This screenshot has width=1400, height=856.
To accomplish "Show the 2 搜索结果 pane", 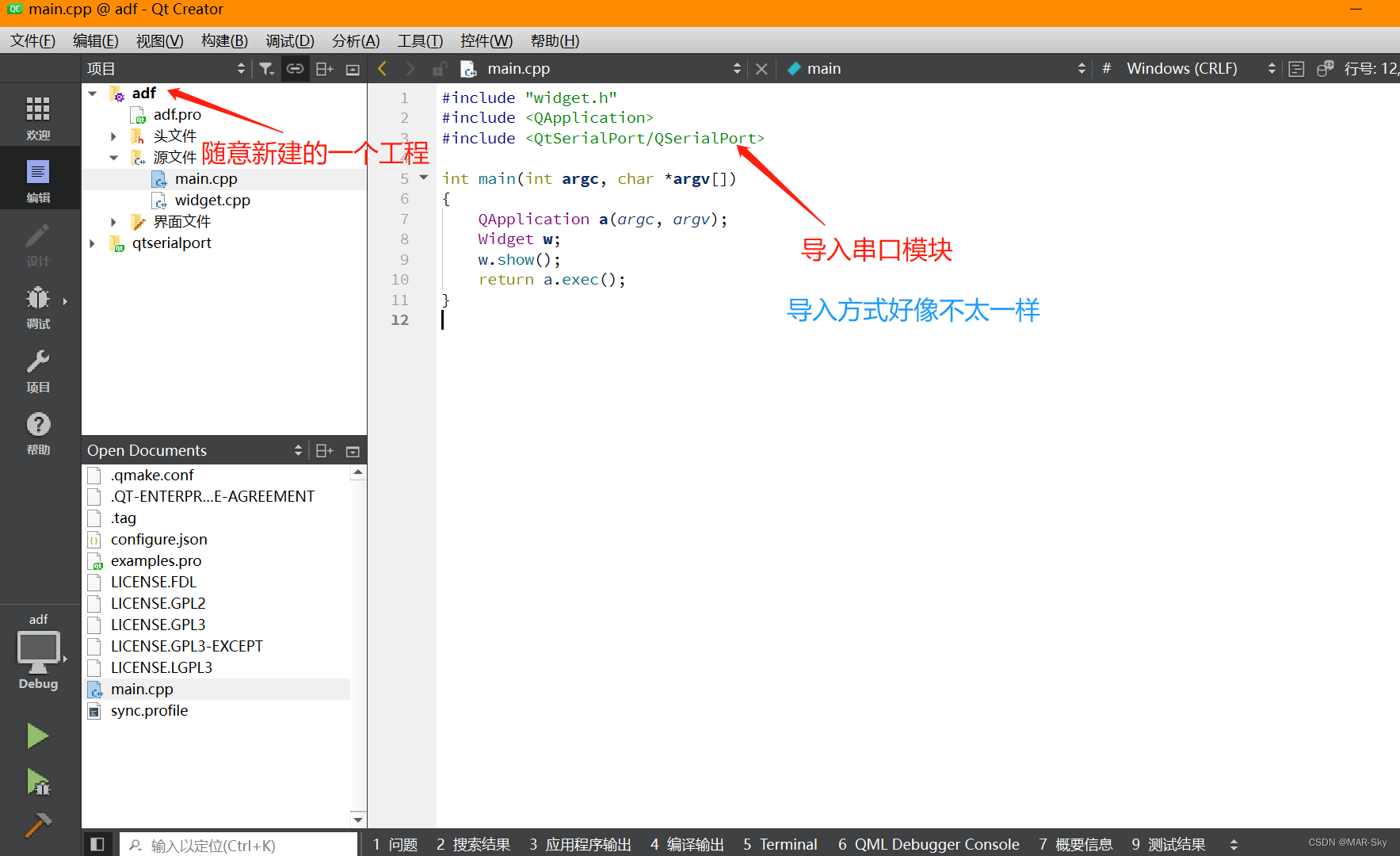I will click(473, 845).
